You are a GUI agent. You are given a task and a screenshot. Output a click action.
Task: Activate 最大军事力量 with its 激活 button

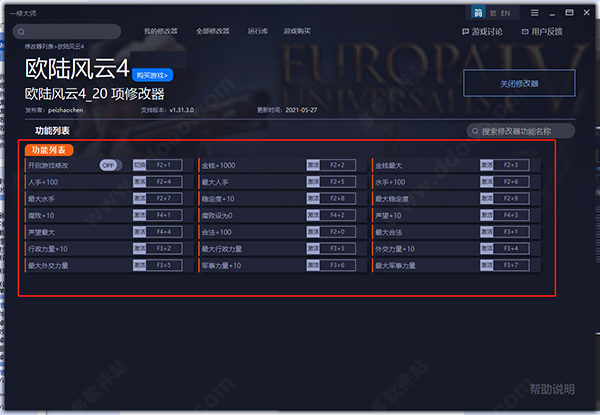coord(487,265)
